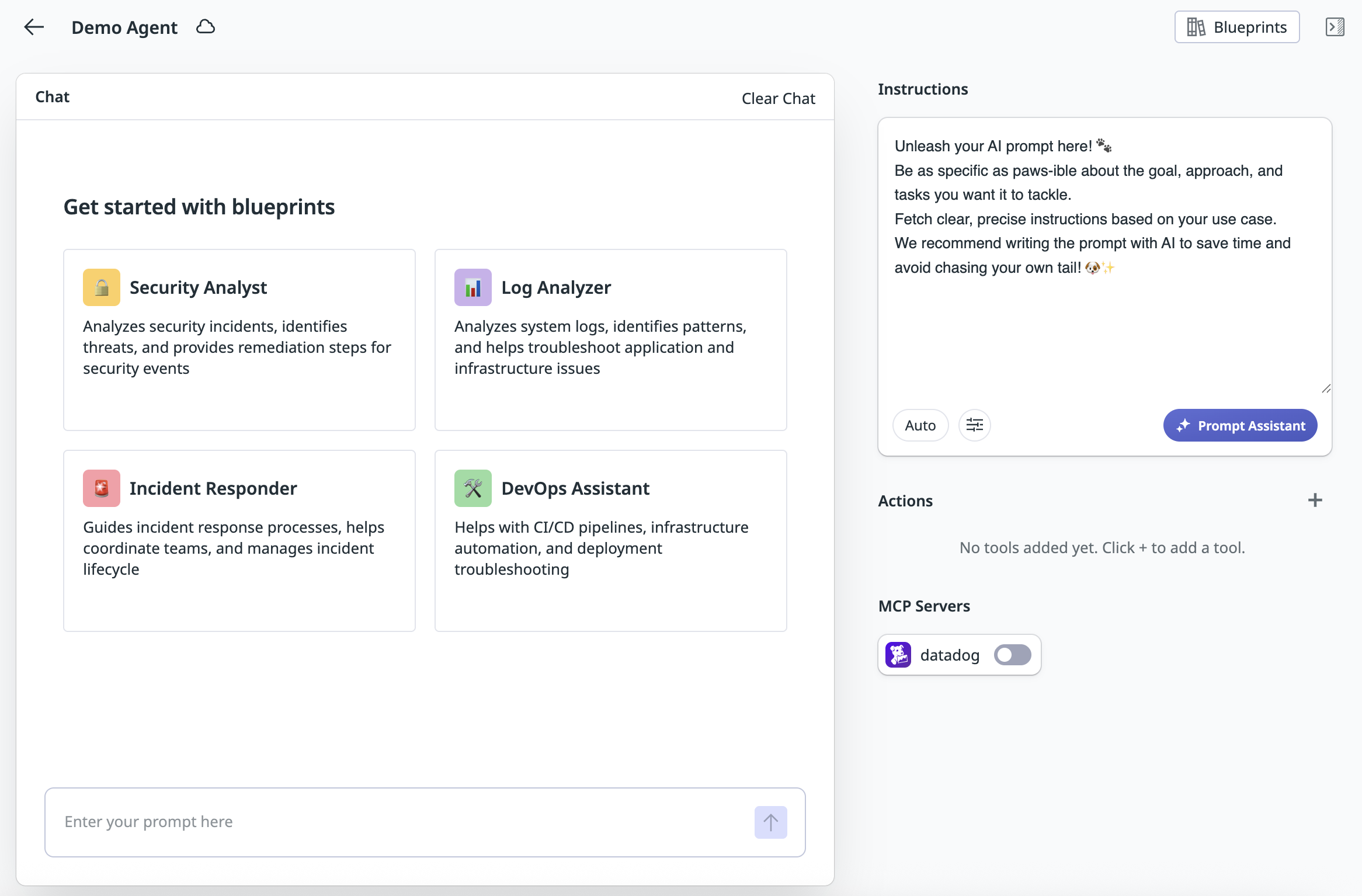Image resolution: width=1362 pixels, height=896 pixels.
Task: Enable the datadog MCP server toggle
Action: tap(1012, 655)
